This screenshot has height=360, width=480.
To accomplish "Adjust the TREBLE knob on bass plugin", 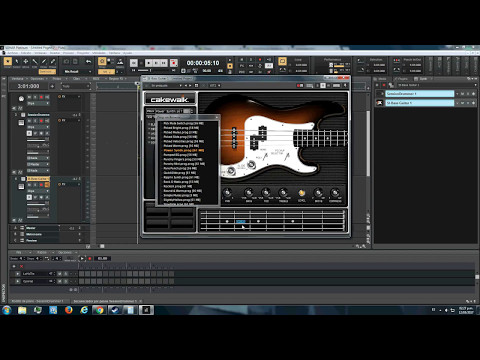I will (x=283, y=193).
